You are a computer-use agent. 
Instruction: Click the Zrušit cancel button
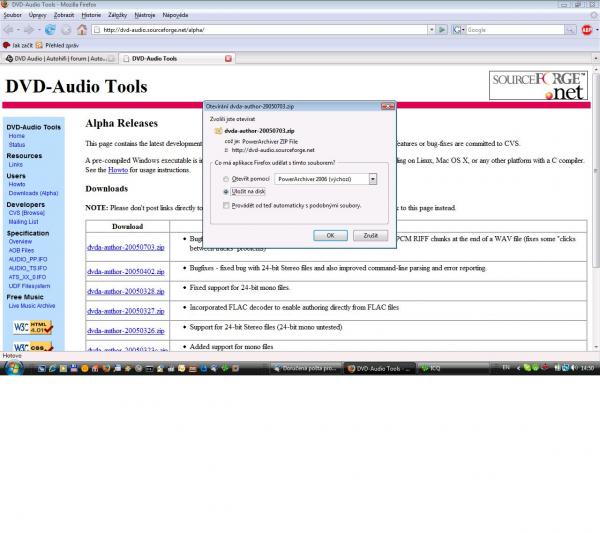click(369, 234)
